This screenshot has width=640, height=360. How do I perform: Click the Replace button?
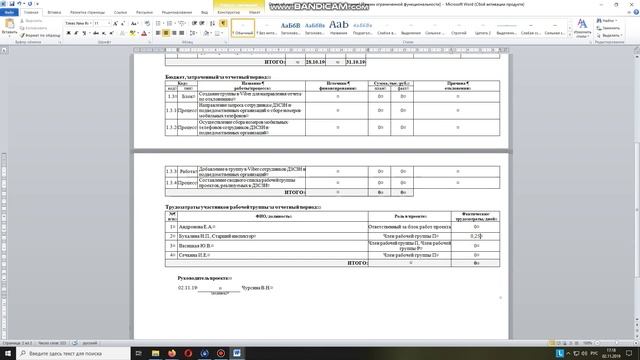(609, 28)
